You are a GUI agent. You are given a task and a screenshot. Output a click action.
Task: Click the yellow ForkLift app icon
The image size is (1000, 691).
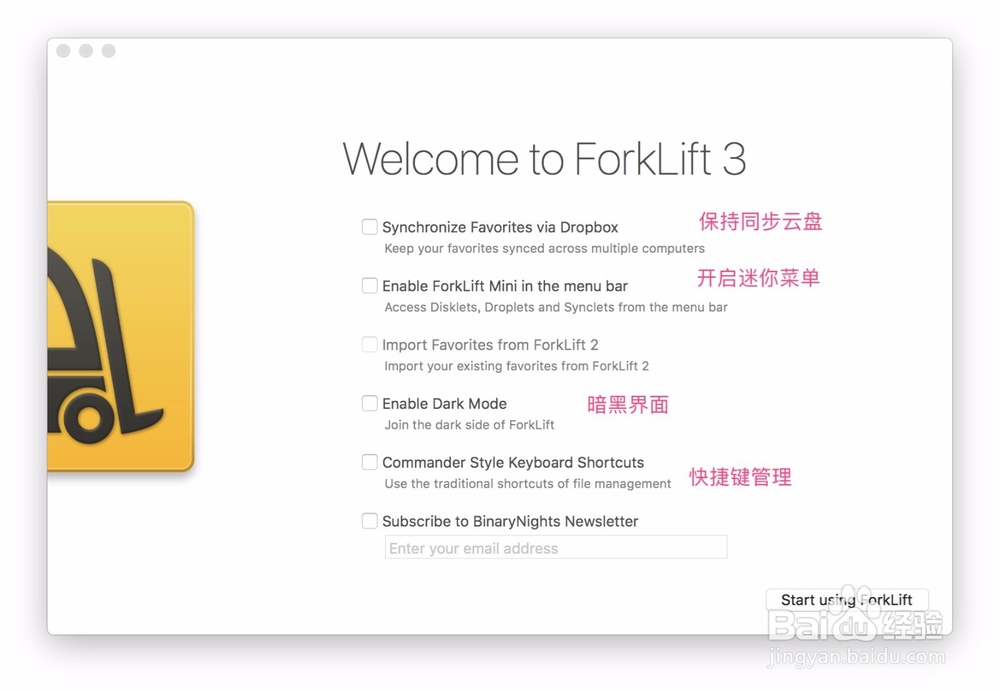(x=121, y=336)
